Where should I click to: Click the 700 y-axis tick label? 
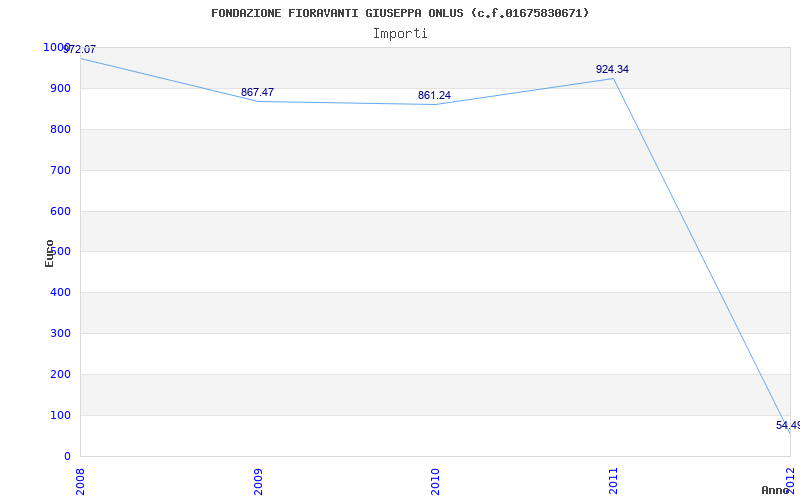[x=60, y=170]
